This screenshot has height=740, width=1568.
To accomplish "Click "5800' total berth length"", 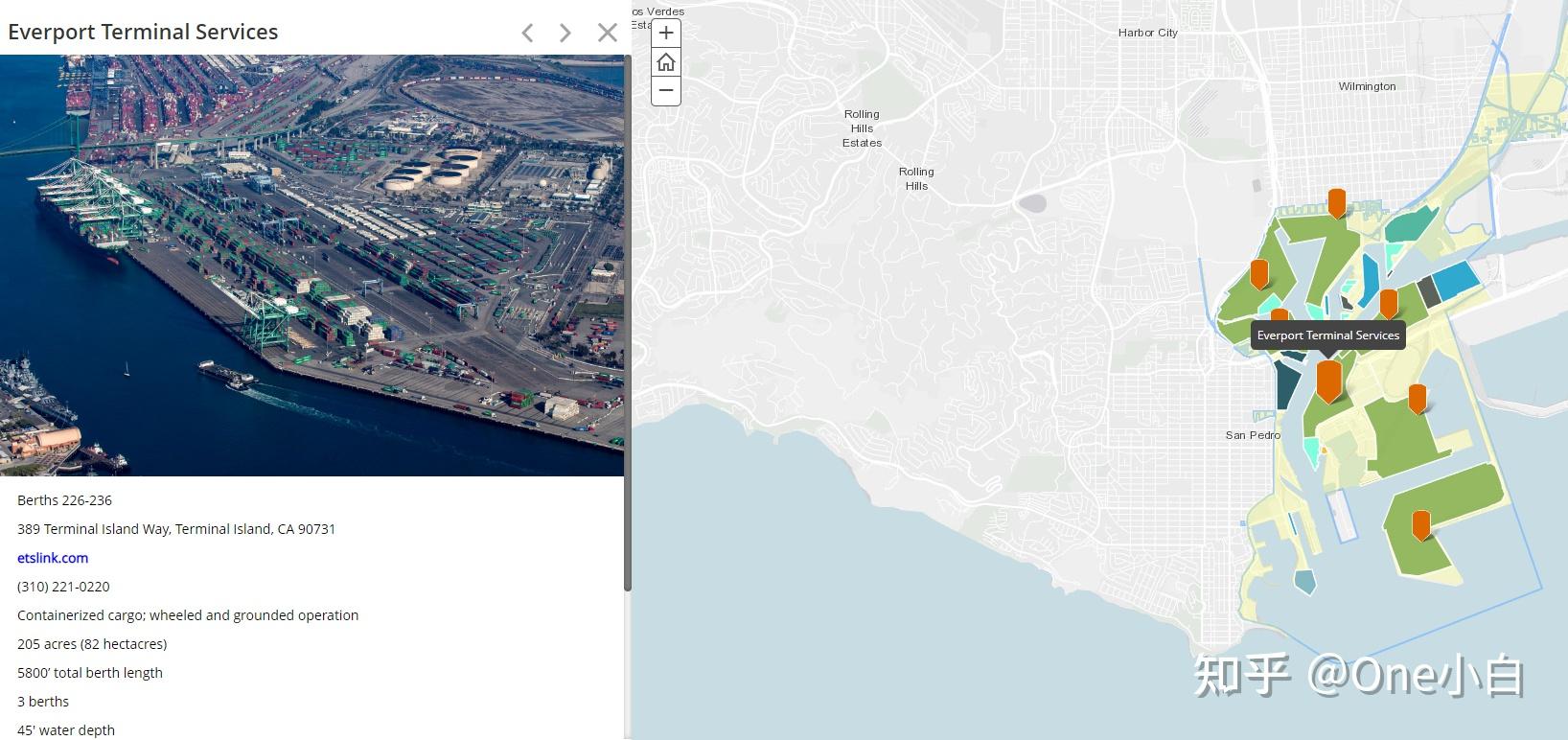I will [90, 673].
